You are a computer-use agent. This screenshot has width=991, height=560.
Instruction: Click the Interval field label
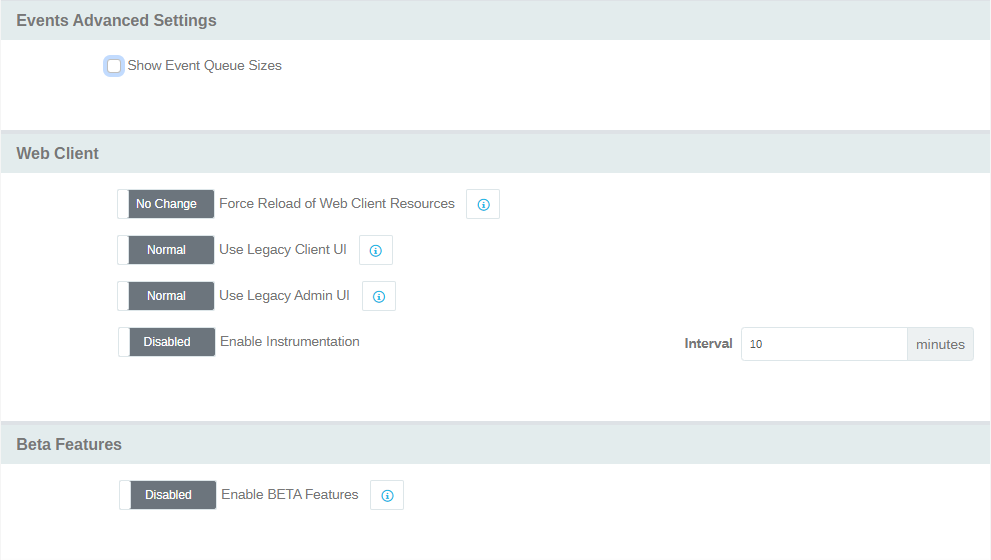(708, 344)
